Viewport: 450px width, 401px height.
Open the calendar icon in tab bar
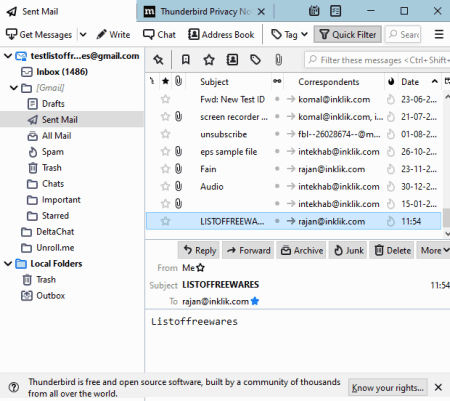click(x=314, y=11)
